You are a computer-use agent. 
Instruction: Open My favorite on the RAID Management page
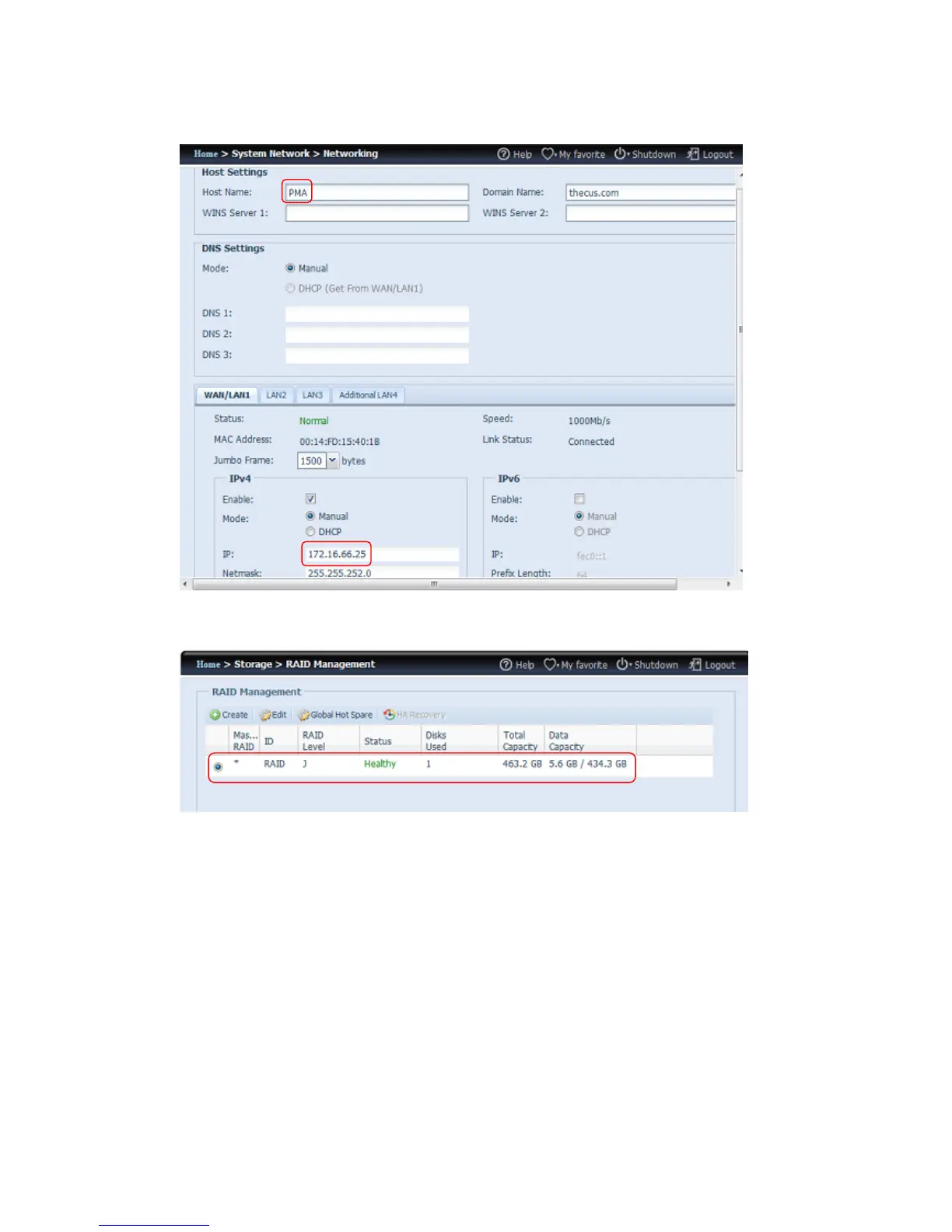point(576,665)
